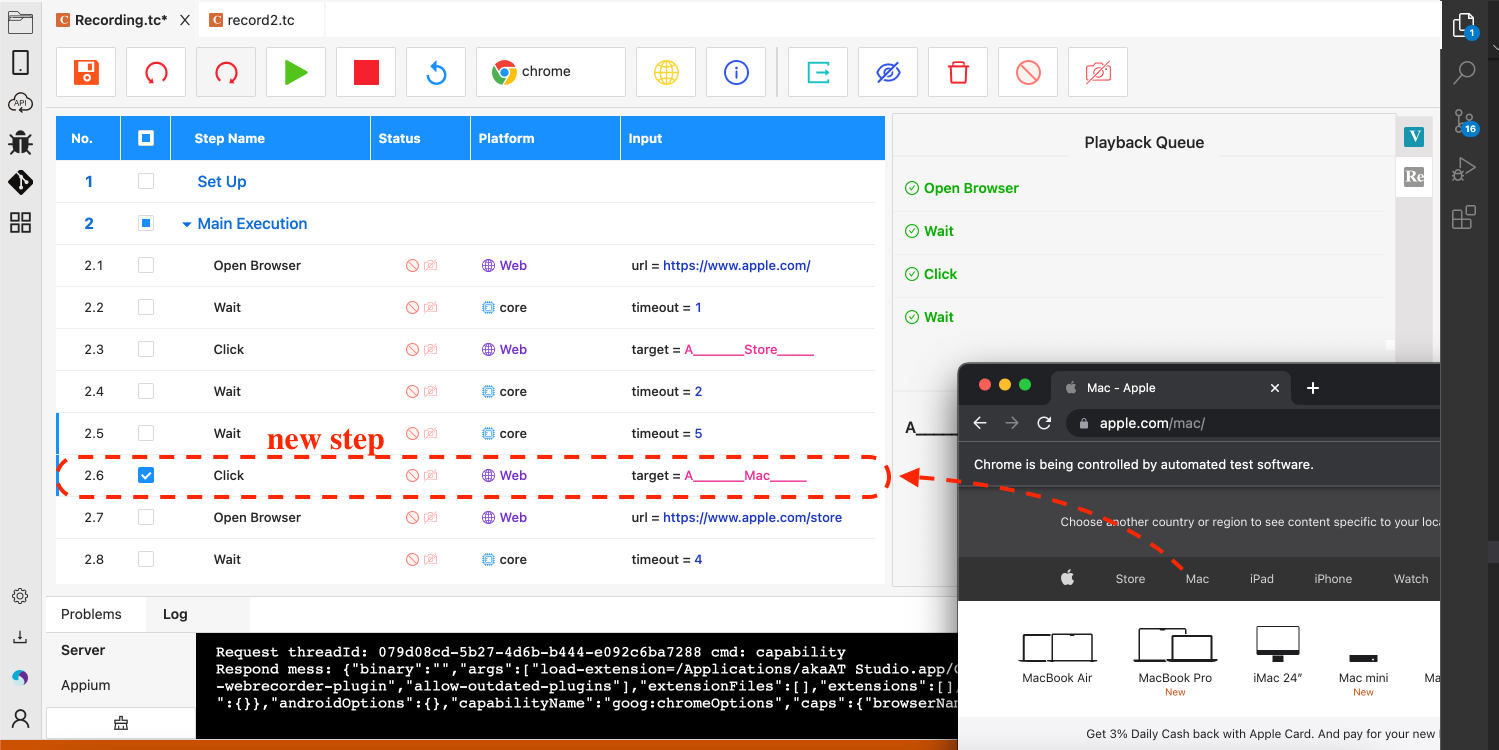Image resolution: width=1499 pixels, height=750 pixels.
Task: Click the blue reset circular arrow icon
Action: click(x=436, y=72)
